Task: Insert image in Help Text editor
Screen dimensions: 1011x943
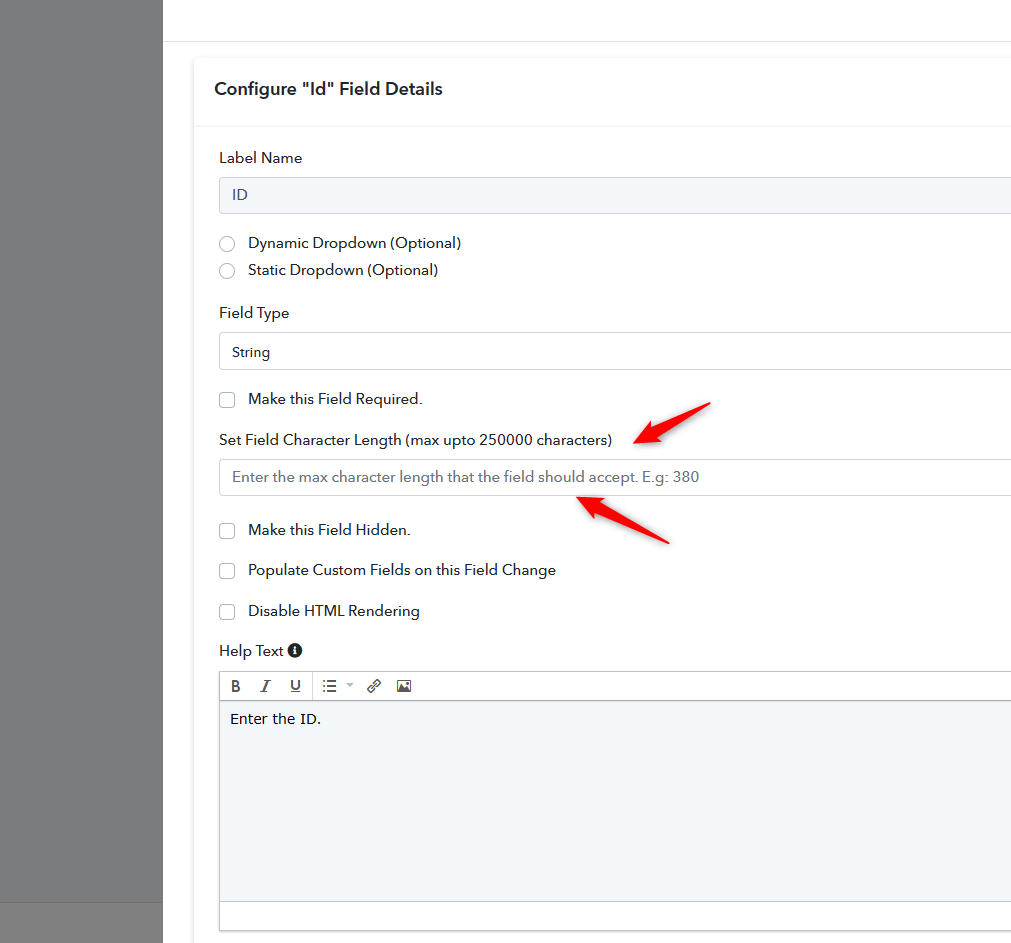Action: (x=404, y=686)
